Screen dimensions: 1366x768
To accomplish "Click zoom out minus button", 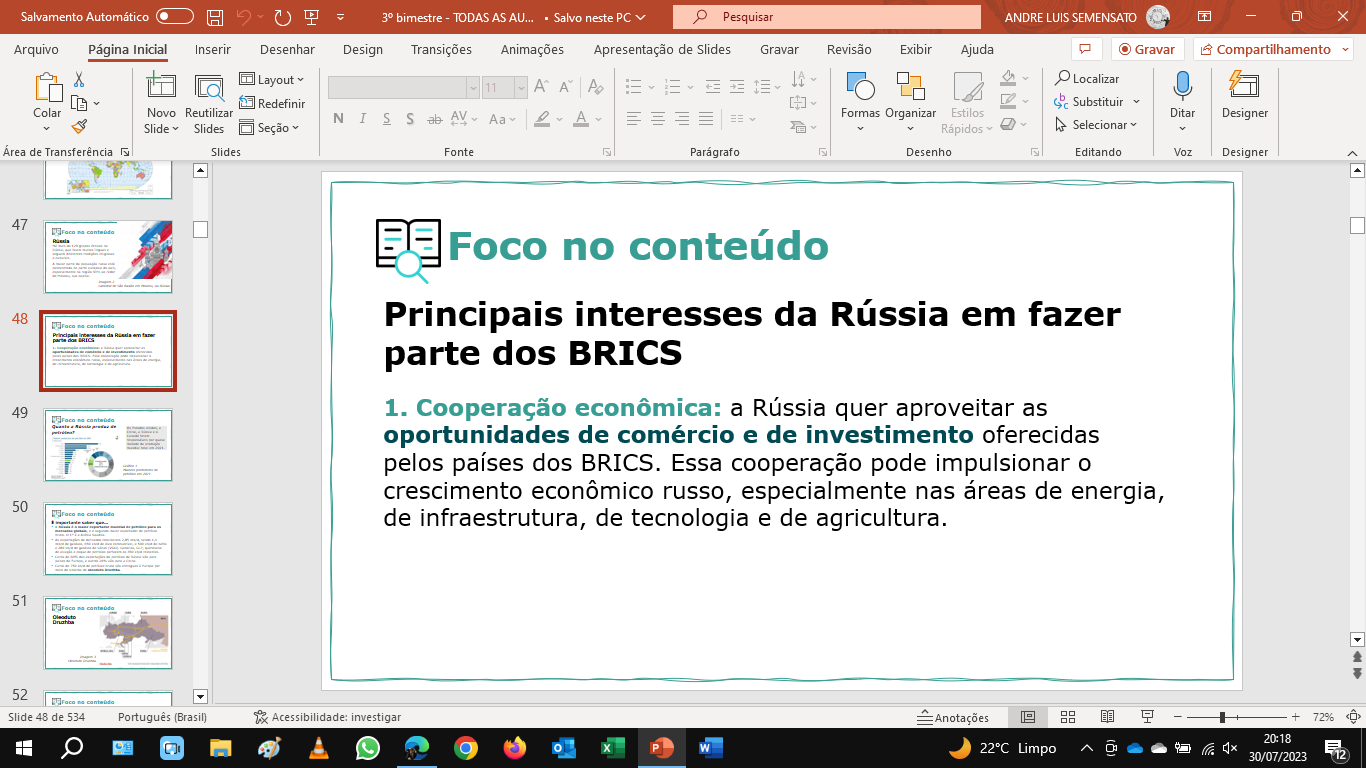I will [1176, 717].
